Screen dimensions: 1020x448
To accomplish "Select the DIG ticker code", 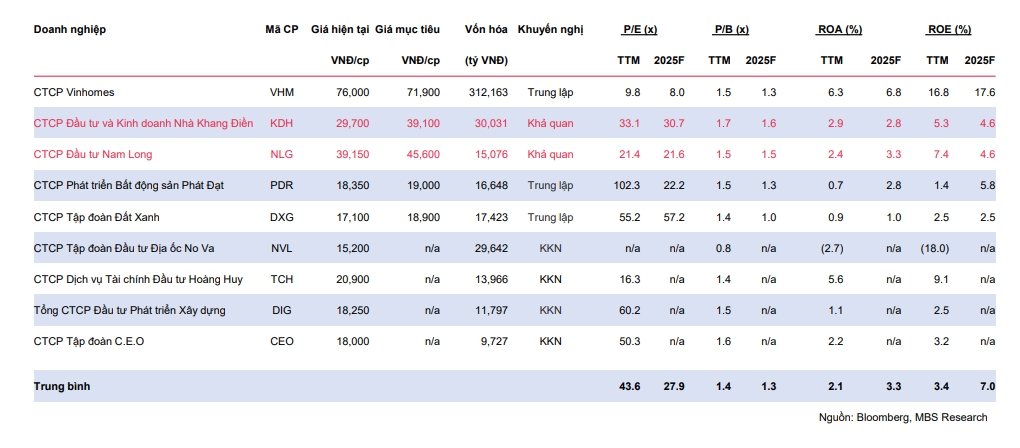I will 282,310.
